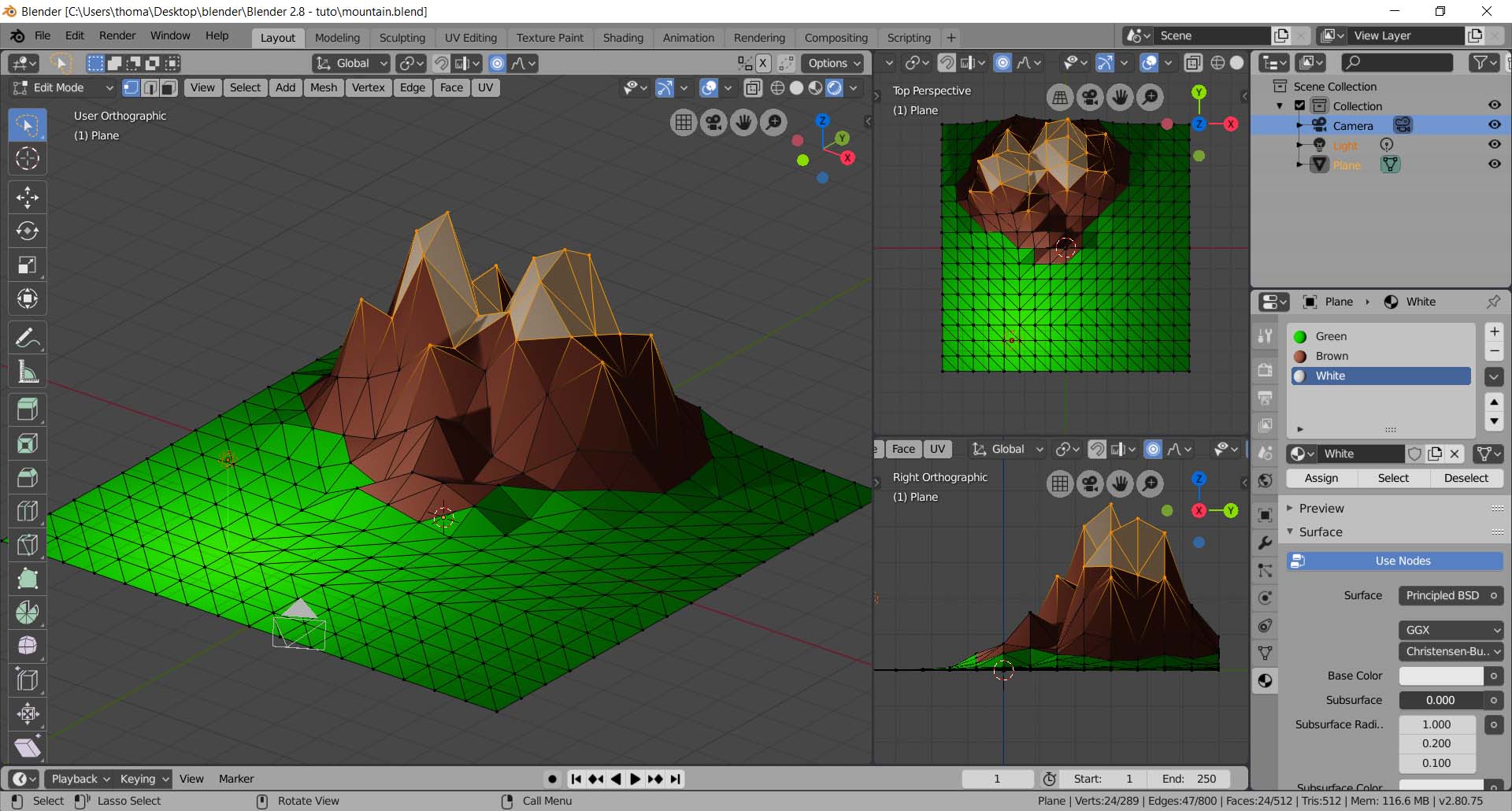Open the GGX distribution dropdown

point(1451,630)
